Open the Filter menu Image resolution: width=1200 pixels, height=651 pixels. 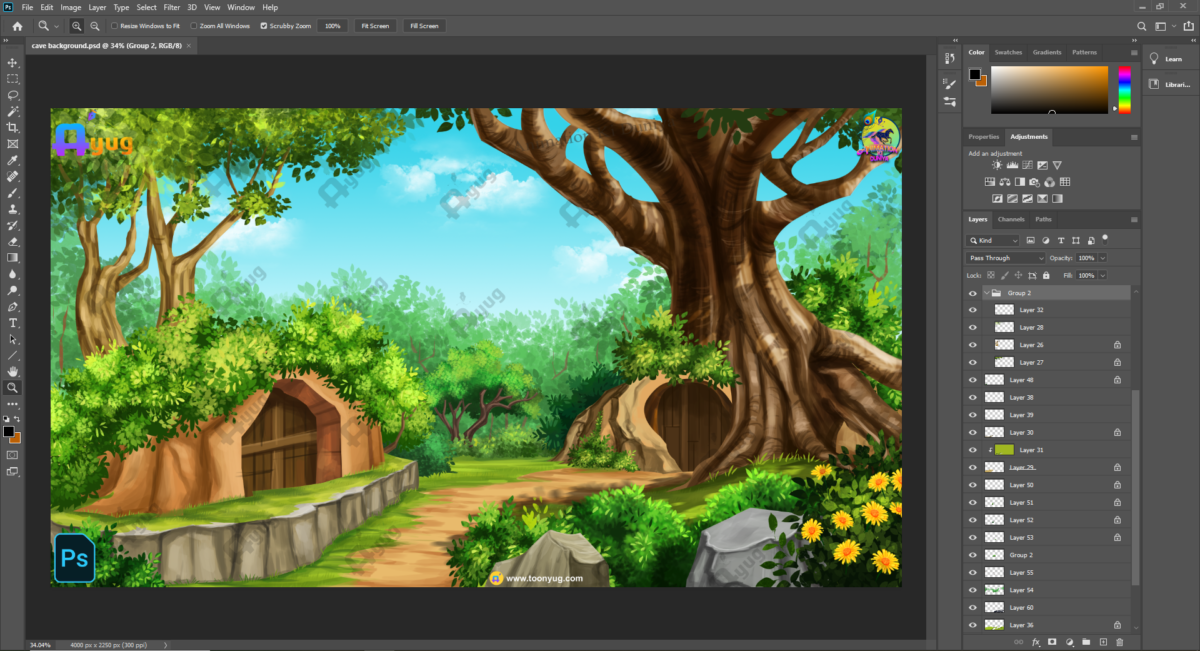pos(172,7)
